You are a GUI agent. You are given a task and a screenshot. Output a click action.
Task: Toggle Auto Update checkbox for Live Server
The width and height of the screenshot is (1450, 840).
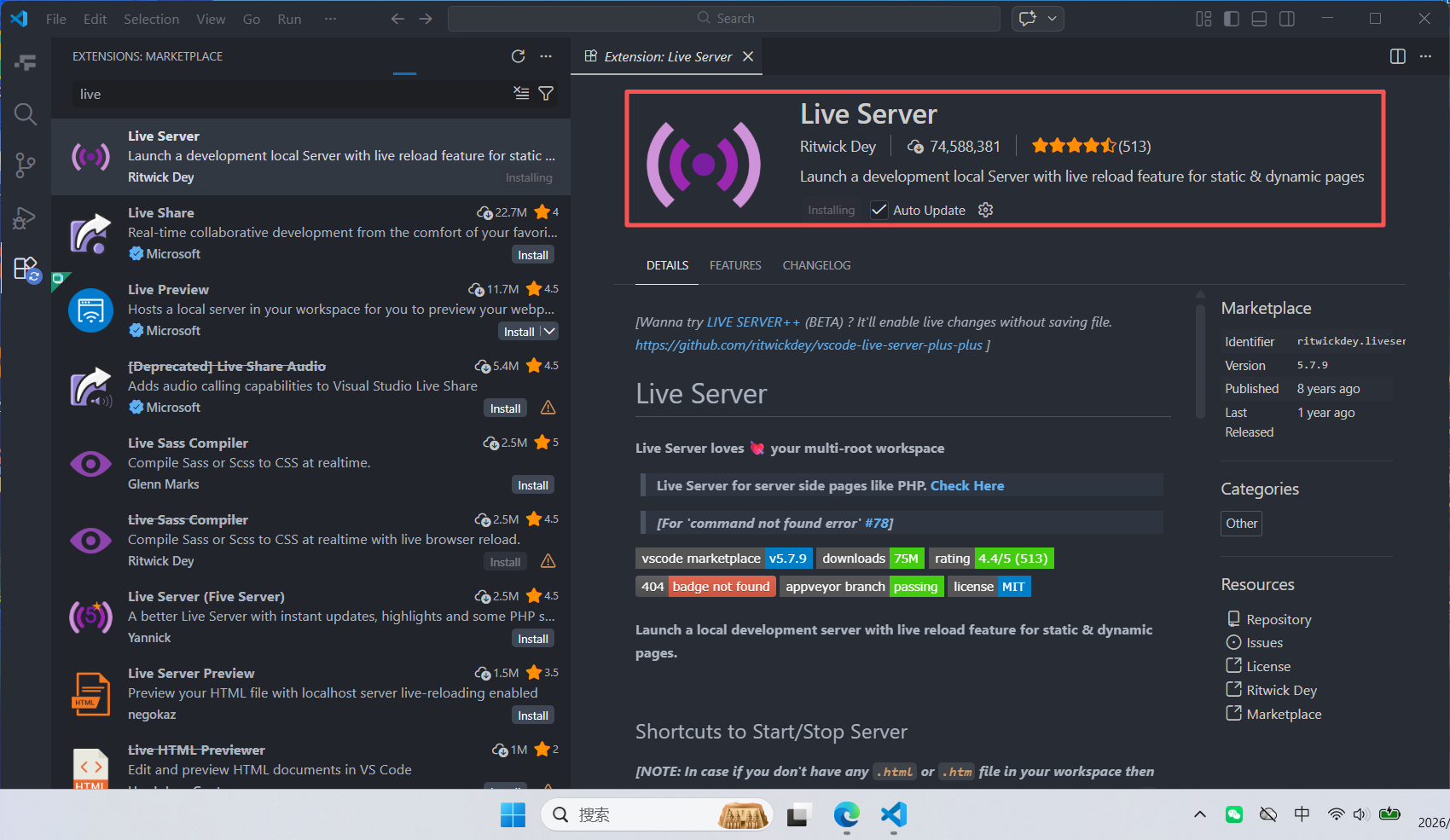879,210
